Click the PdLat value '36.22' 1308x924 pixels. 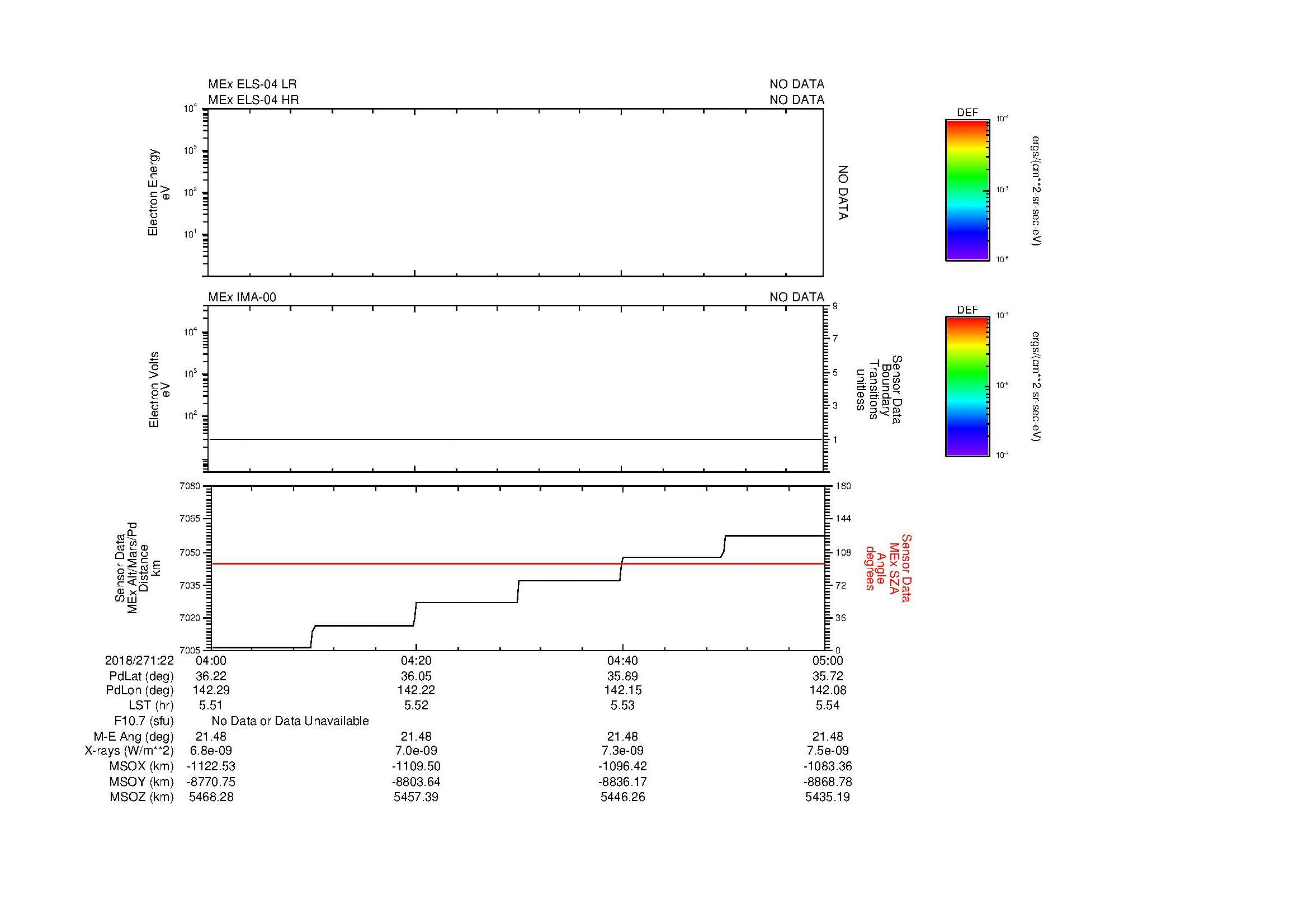pos(211,676)
